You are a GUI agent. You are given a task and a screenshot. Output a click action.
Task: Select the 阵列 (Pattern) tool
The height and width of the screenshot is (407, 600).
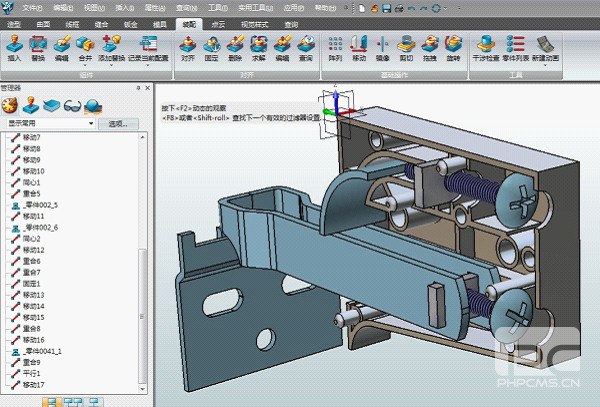point(334,46)
